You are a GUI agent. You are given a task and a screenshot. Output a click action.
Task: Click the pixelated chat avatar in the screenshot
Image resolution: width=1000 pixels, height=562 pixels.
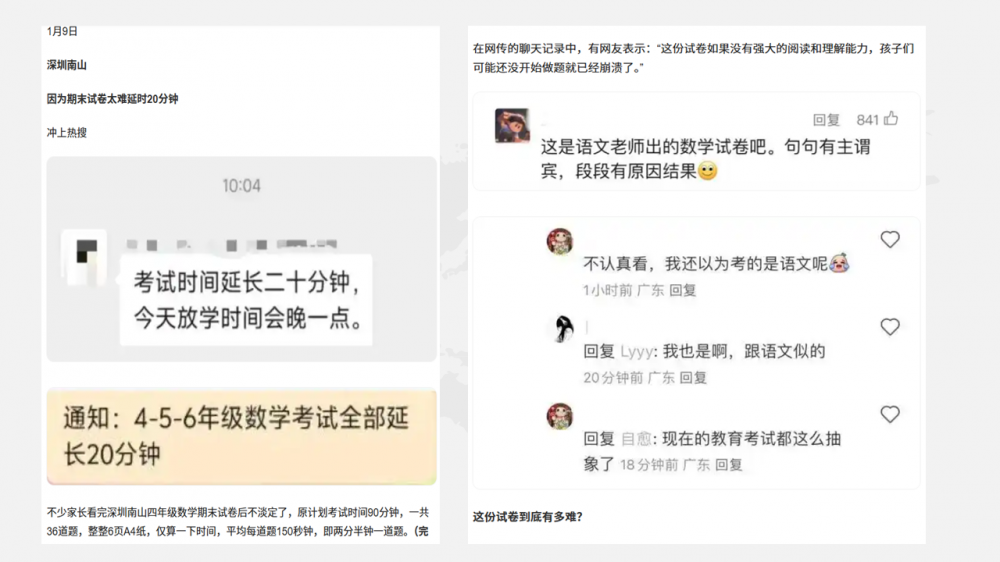[x=85, y=256]
